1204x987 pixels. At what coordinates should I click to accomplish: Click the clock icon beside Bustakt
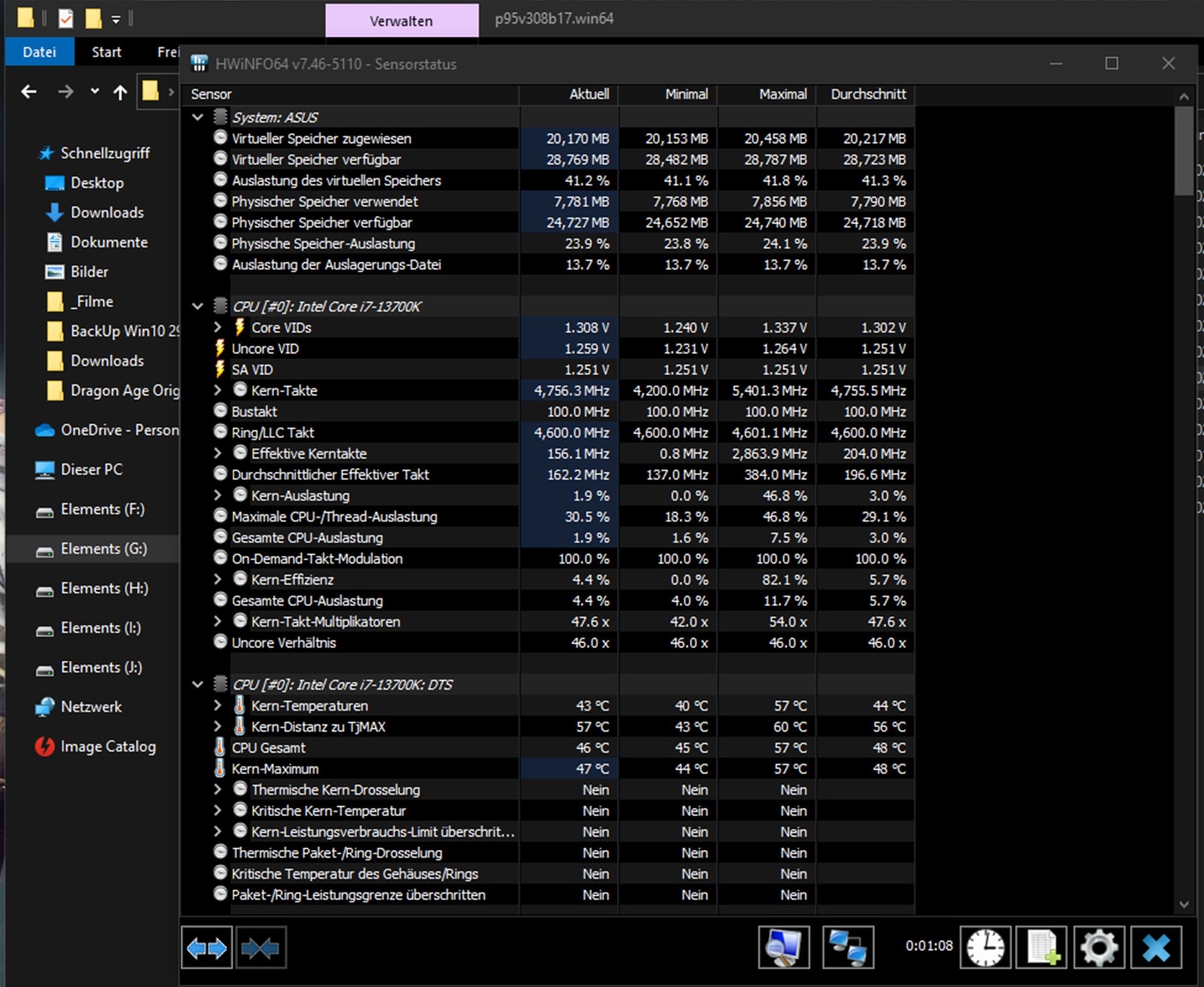coord(221,411)
